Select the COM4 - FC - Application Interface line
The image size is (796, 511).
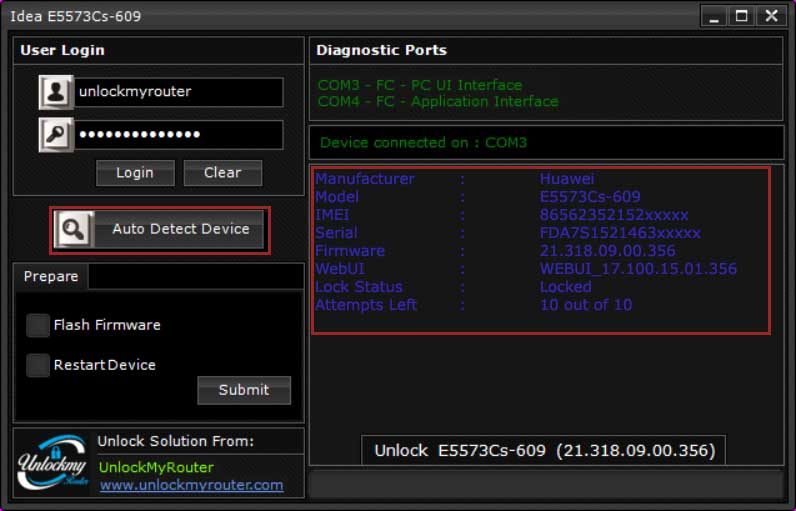[x=438, y=101]
